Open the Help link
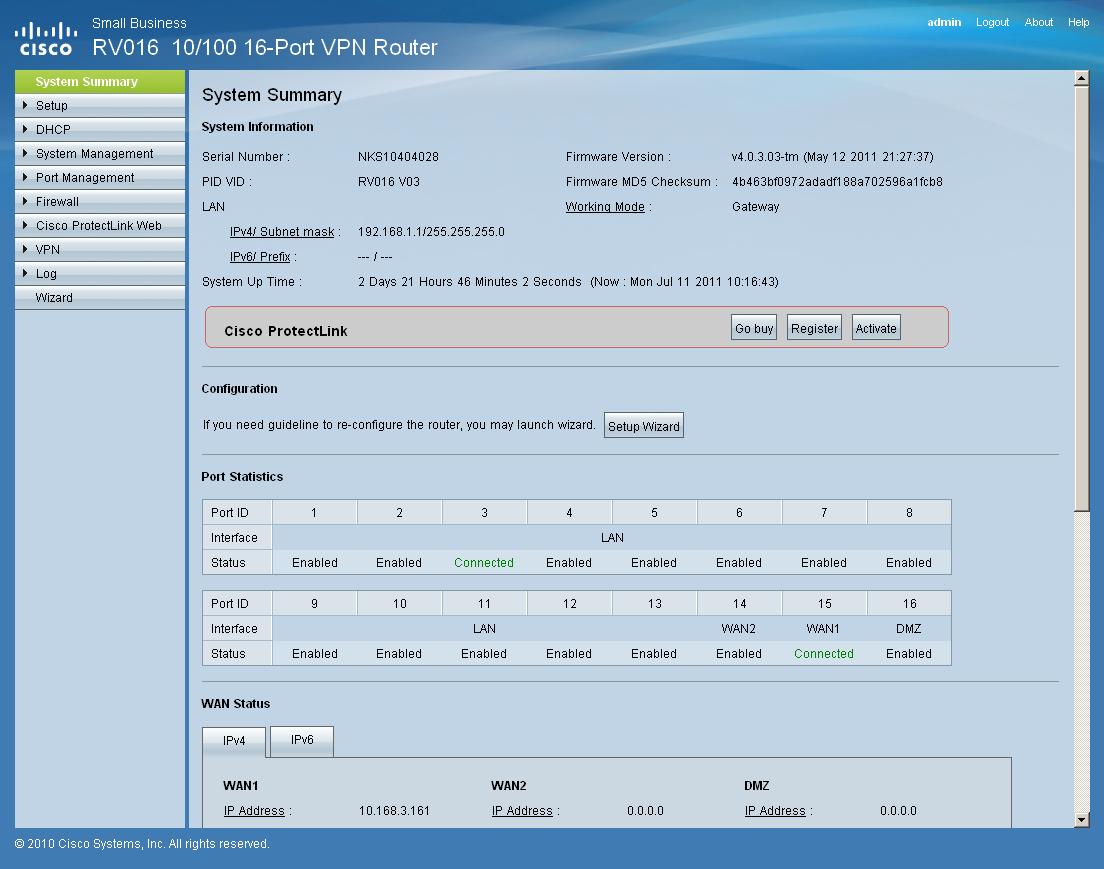Screen dimensions: 1104x869 pos(1079,22)
